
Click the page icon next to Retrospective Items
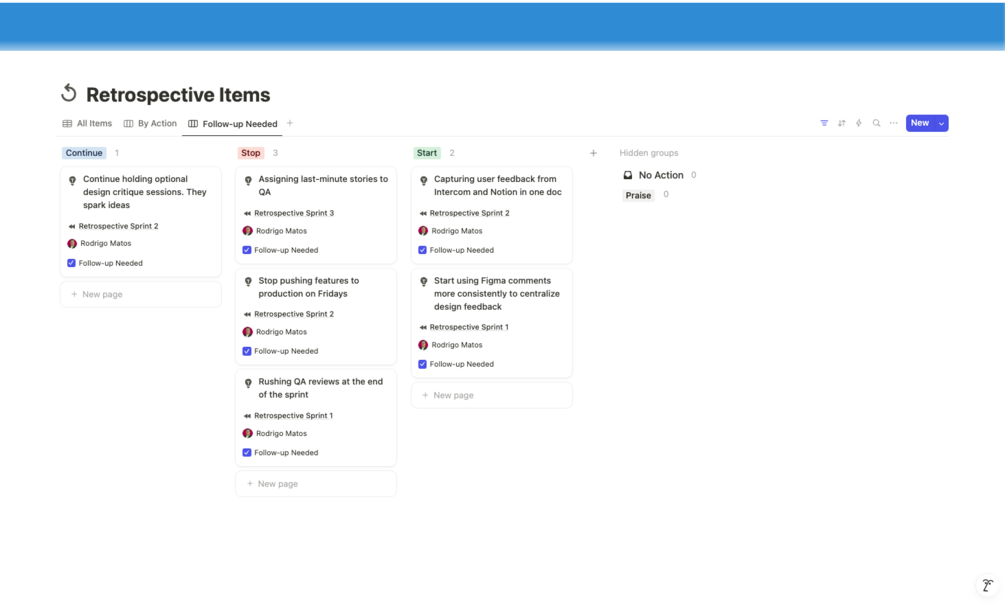[x=69, y=94]
